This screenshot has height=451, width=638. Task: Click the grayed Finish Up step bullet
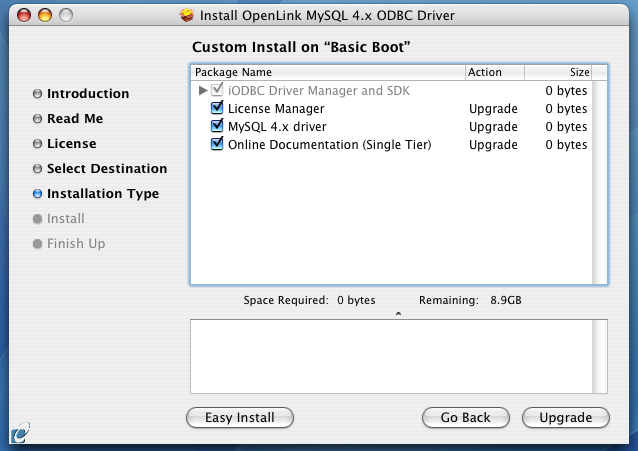(x=37, y=244)
